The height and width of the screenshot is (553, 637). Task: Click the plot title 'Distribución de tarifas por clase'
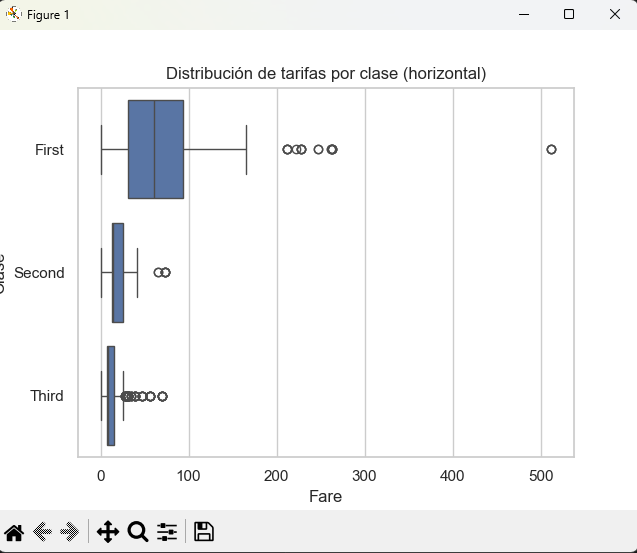click(x=326, y=74)
